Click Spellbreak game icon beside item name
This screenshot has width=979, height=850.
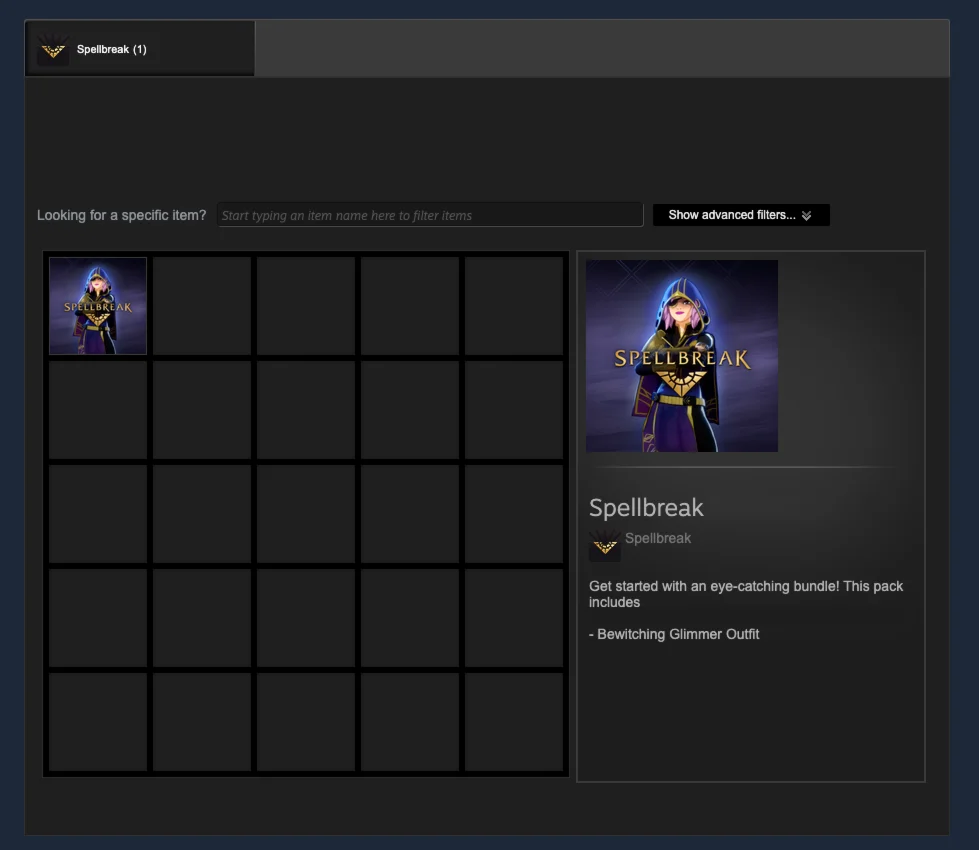(x=604, y=545)
